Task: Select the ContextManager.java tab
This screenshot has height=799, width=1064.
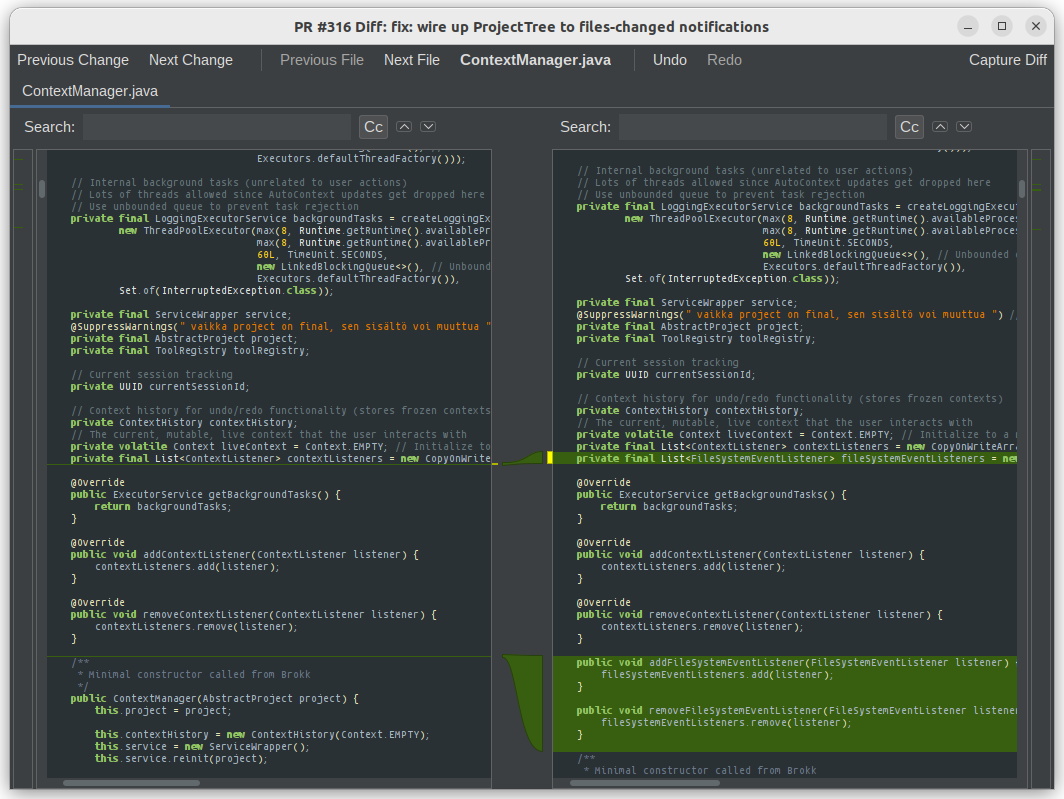Action: [90, 91]
